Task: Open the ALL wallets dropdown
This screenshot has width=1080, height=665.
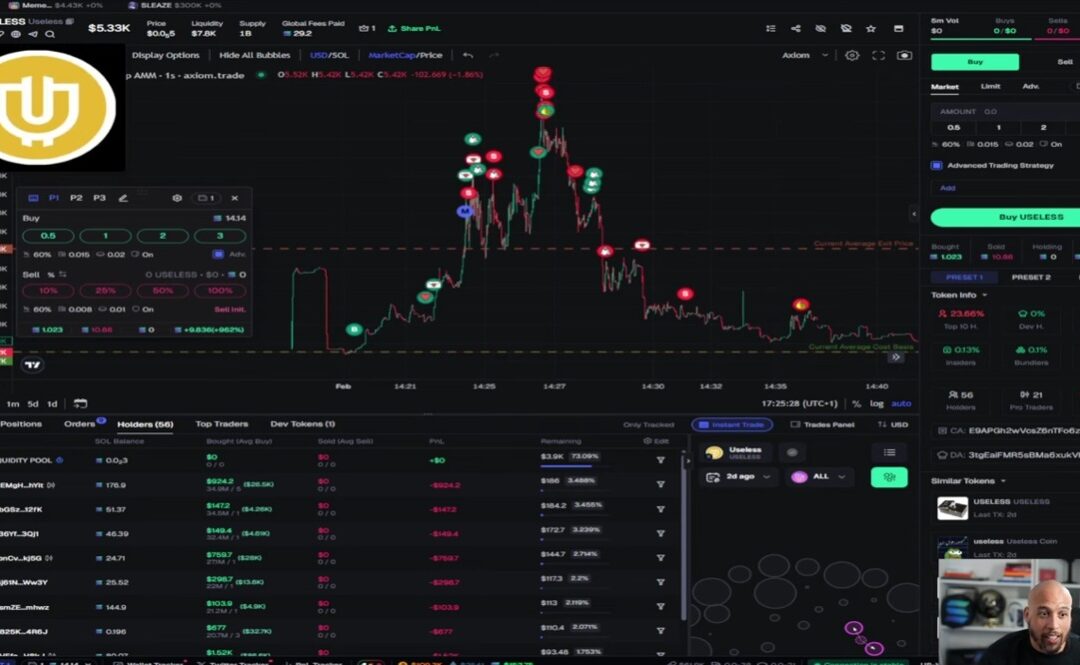Action: click(x=818, y=477)
